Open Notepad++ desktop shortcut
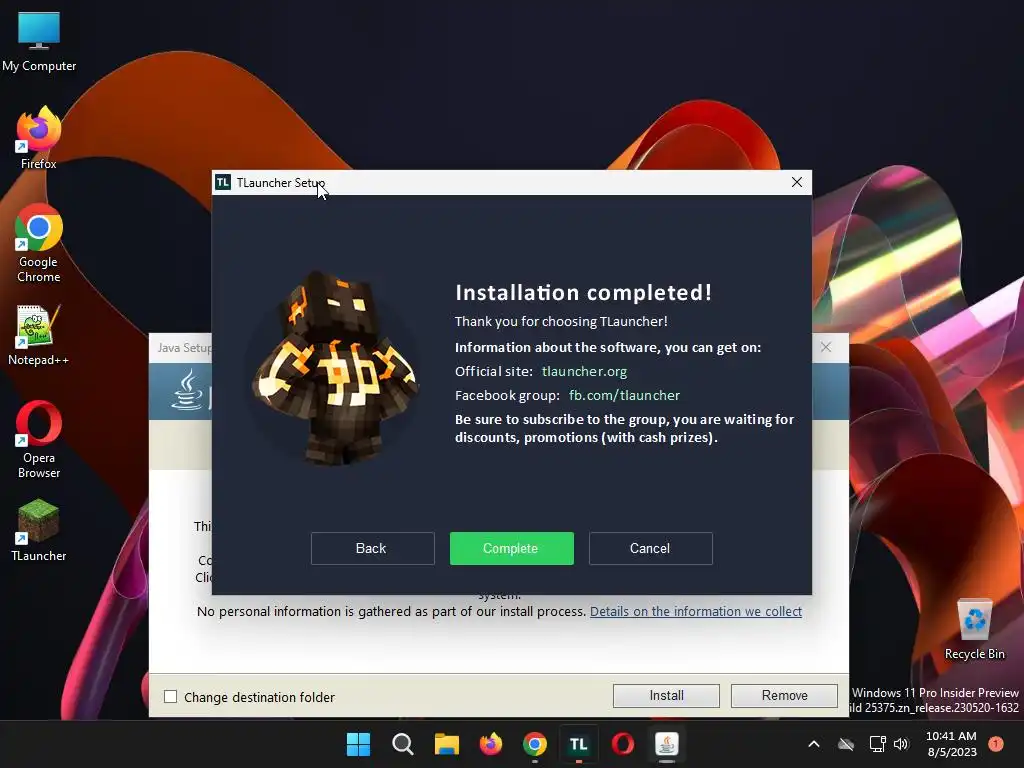1024x768 pixels. point(39,335)
